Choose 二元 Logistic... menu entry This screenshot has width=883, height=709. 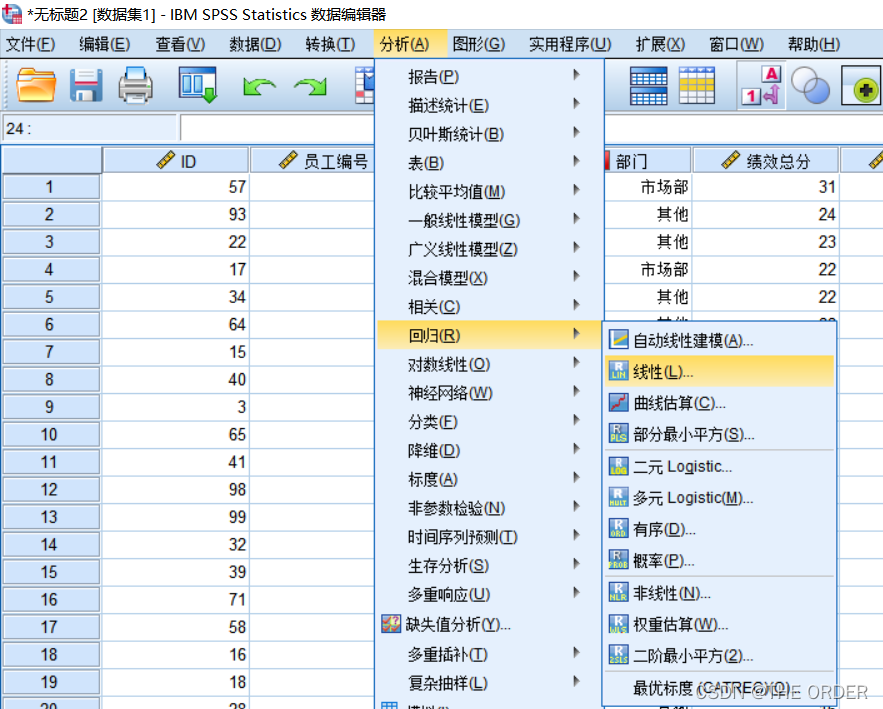(x=720, y=466)
